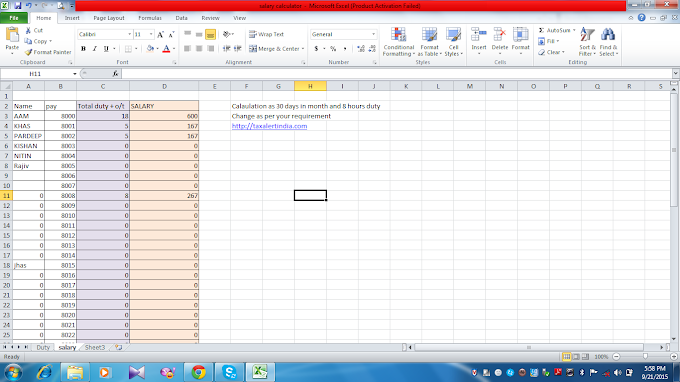This screenshot has height=382, width=680.
Task: Switch to Duty sheet tab
Action: tap(43, 347)
